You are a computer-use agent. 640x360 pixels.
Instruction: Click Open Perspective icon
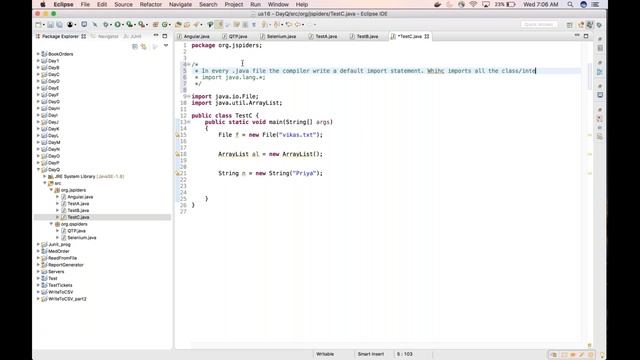[569, 25]
